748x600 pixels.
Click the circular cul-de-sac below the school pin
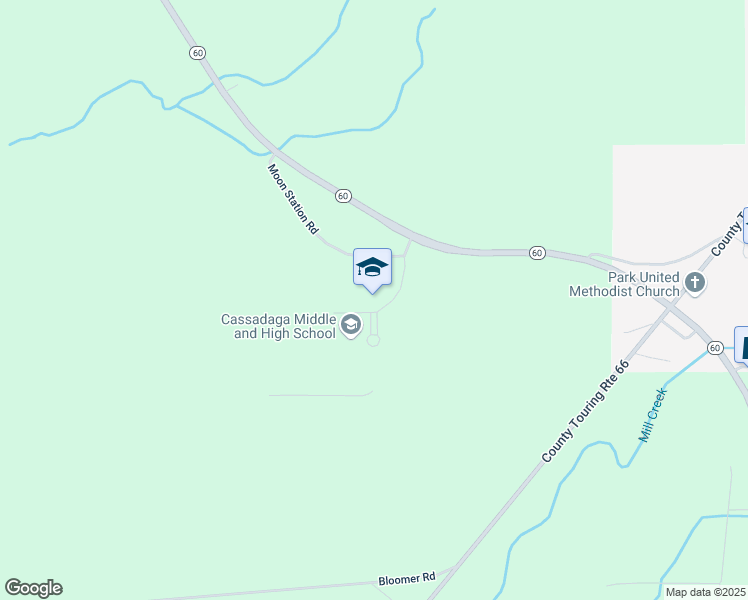click(373, 340)
